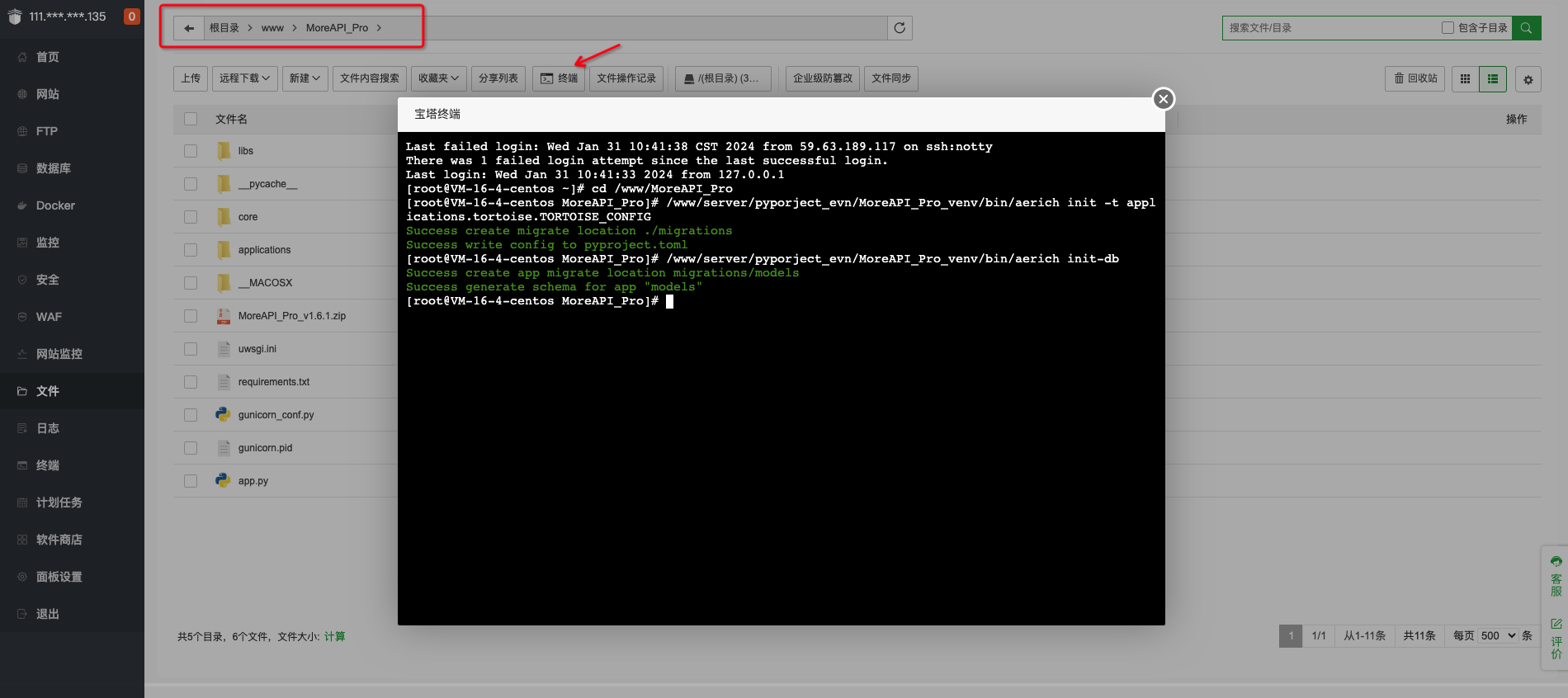Check the box for __pycache__ folder
Image resolution: width=1568 pixels, height=698 pixels.
[191, 184]
